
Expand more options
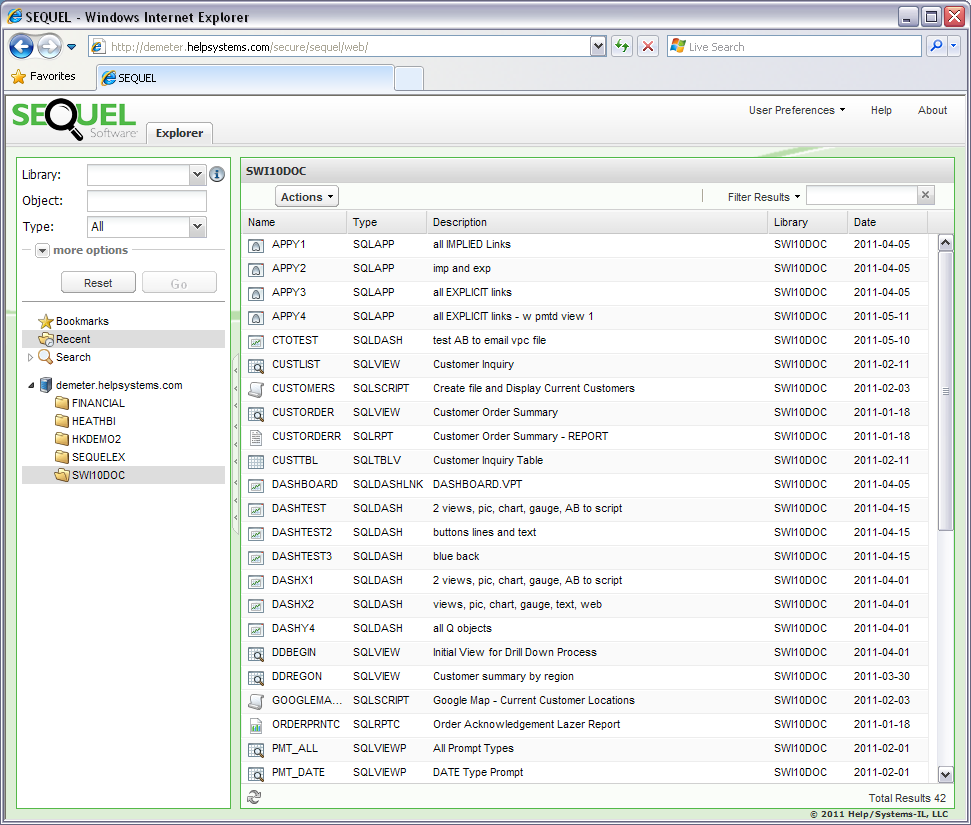click(42, 251)
